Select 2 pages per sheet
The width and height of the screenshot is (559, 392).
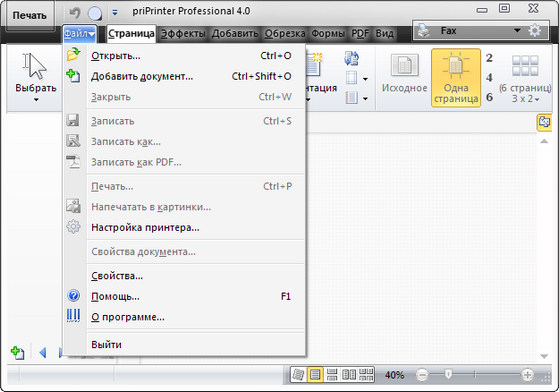(489, 58)
